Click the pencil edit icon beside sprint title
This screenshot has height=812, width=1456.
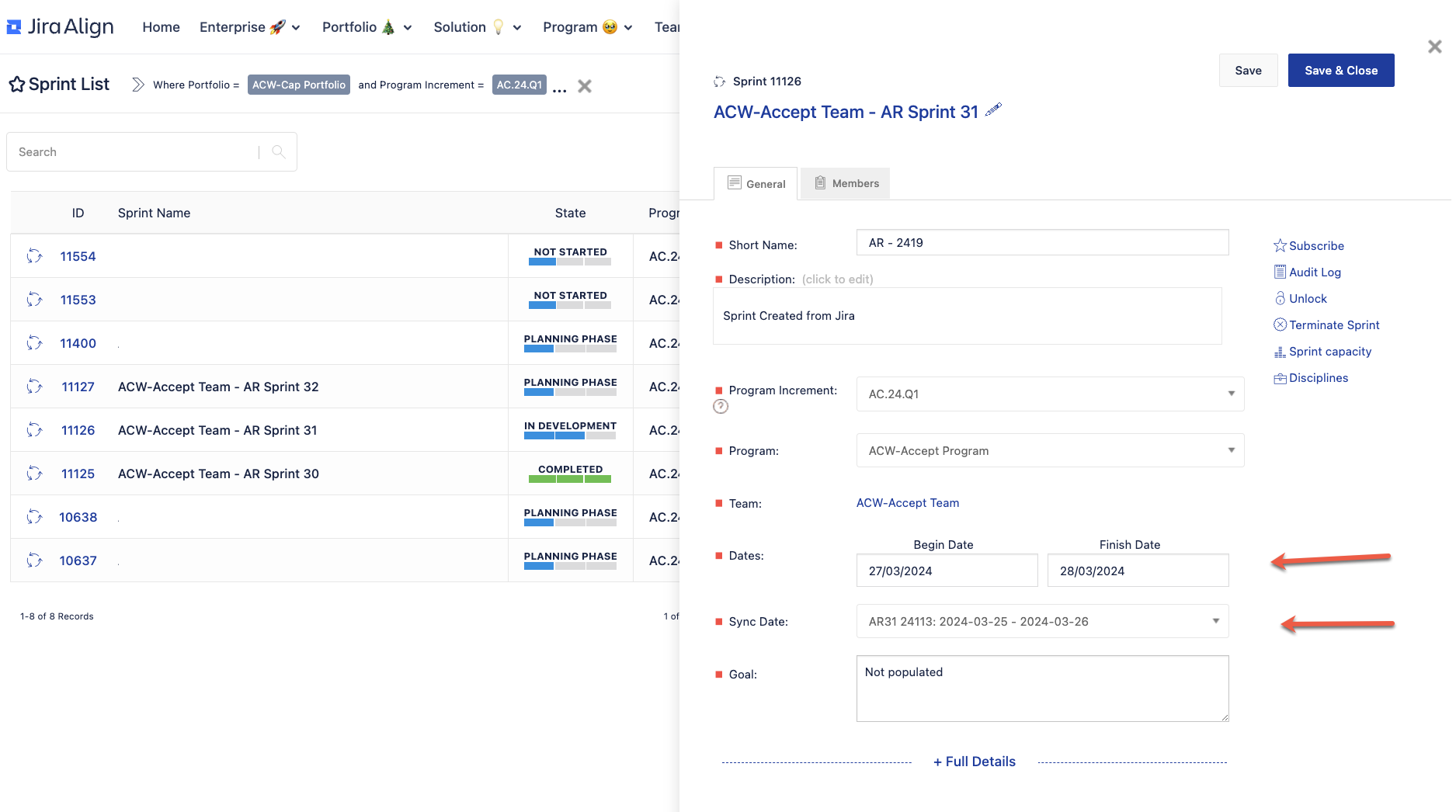click(993, 109)
